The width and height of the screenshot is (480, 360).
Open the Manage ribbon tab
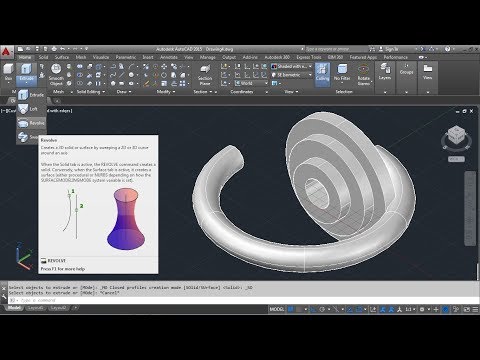click(208, 57)
